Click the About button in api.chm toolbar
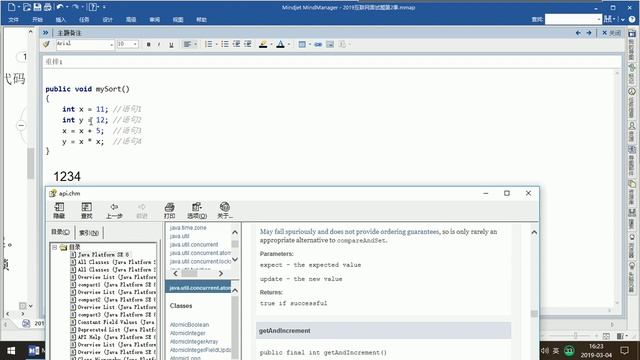 [x=225, y=211]
